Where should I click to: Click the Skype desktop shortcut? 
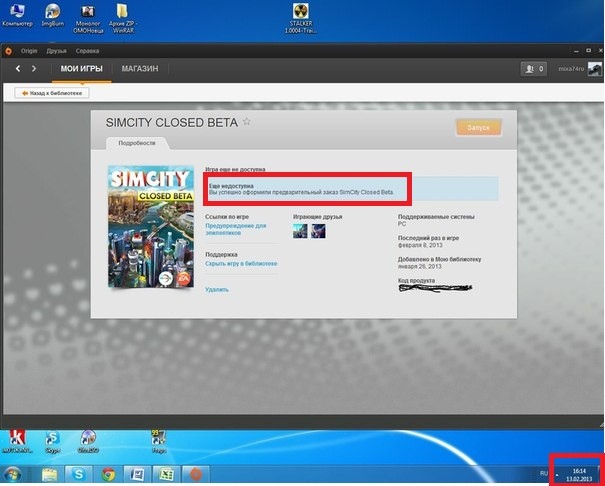tap(52, 441)
